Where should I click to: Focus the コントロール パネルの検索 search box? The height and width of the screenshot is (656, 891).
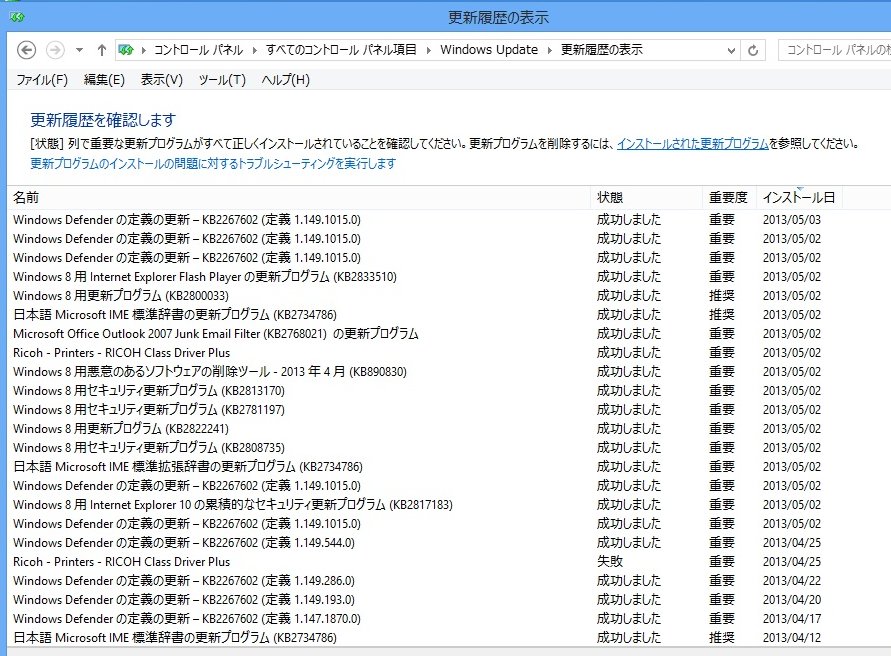(834, 50)
